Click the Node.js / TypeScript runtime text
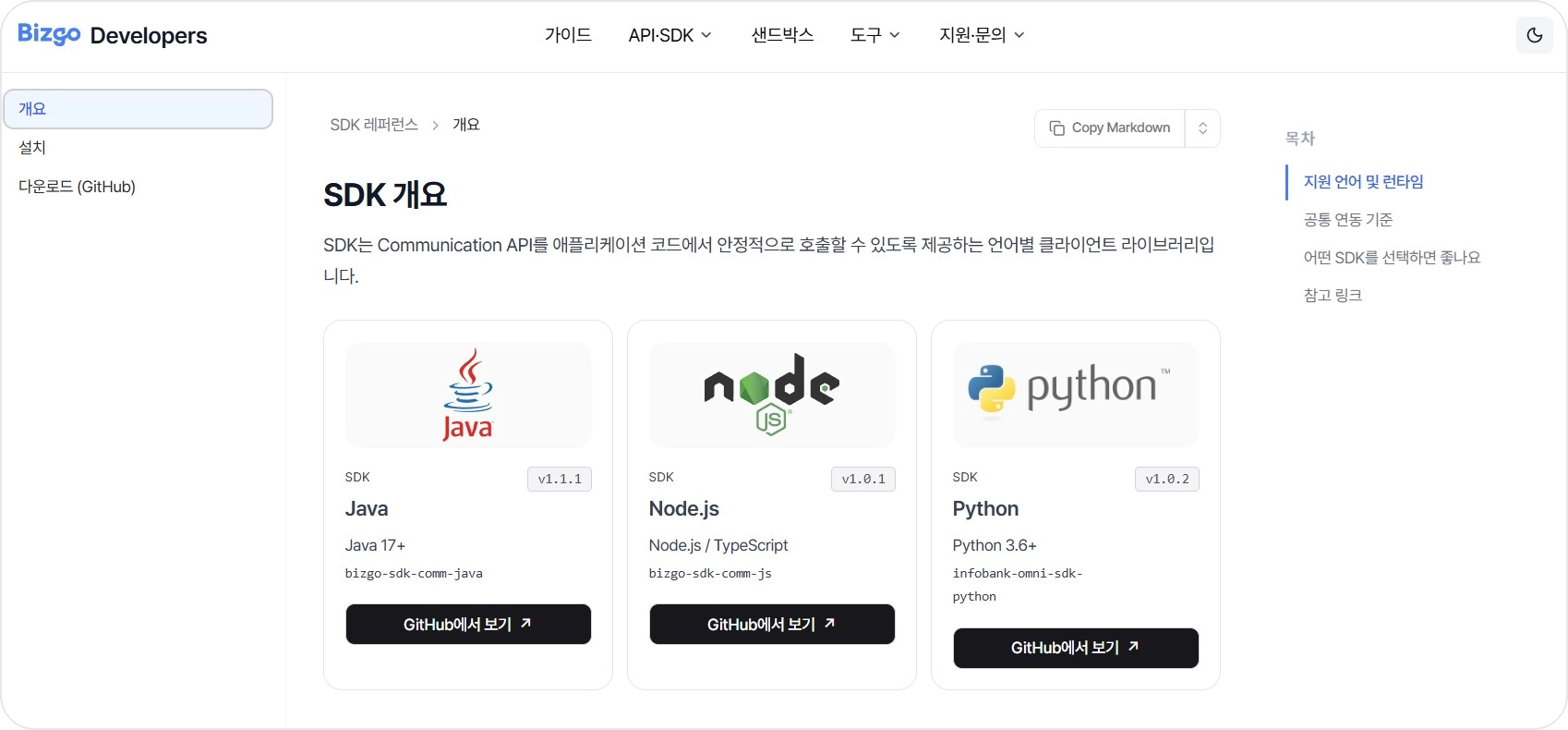 [718, 546]
